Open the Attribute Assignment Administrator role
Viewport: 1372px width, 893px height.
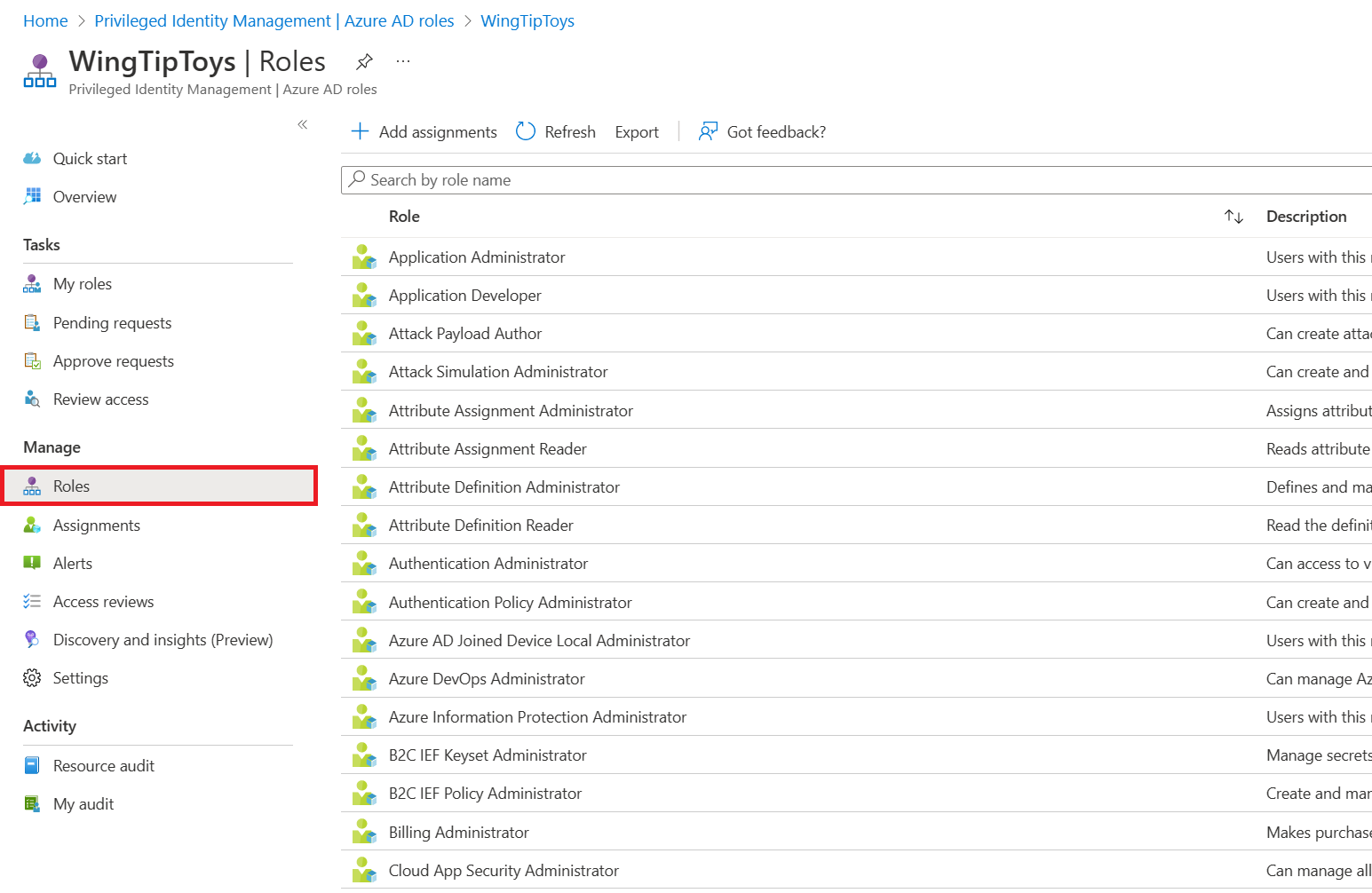(511, 410)
